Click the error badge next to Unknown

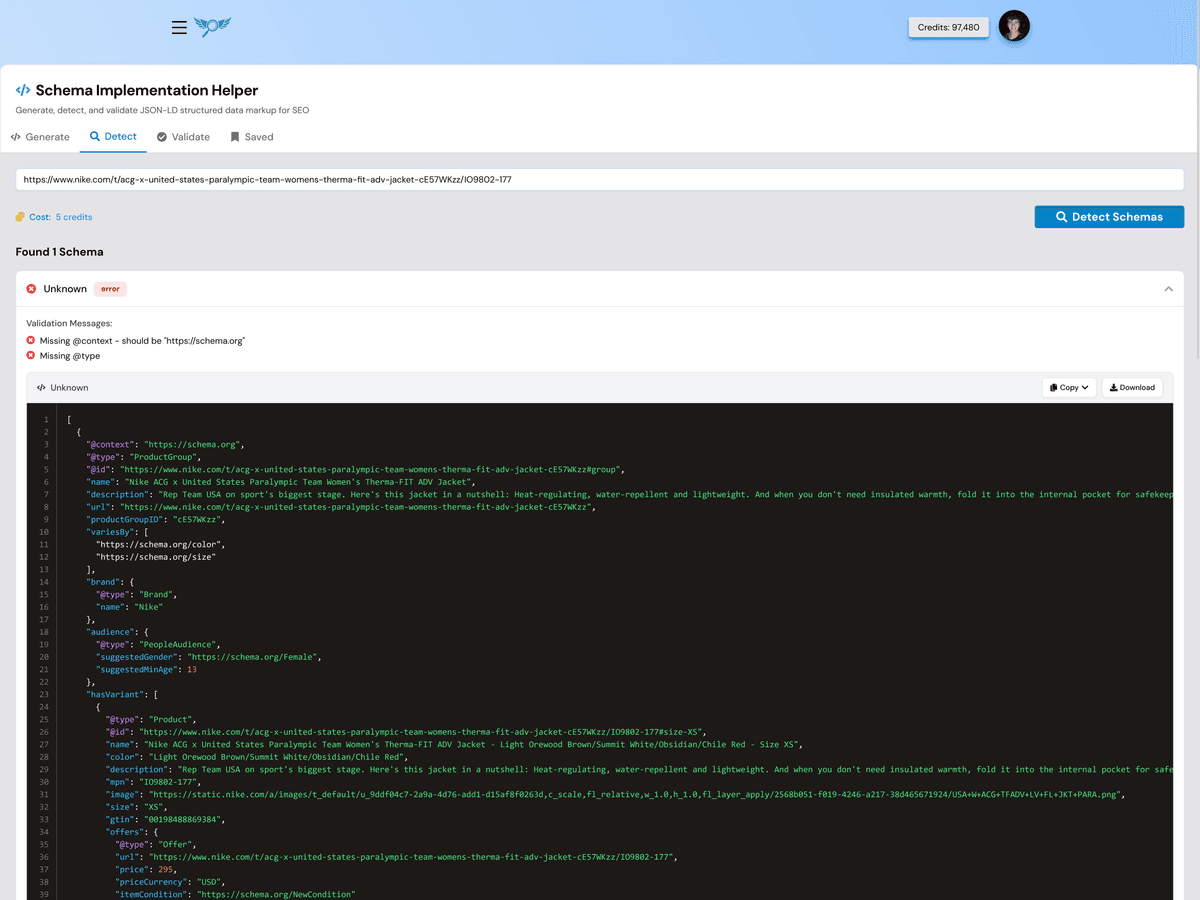110,288
